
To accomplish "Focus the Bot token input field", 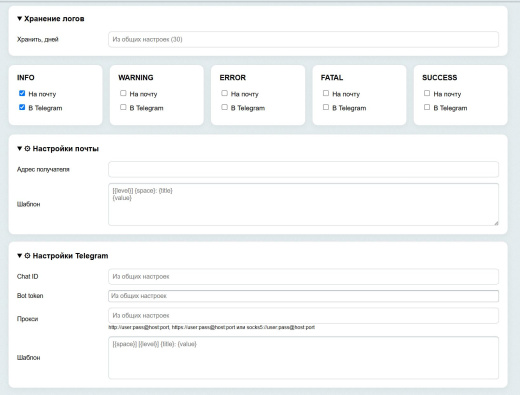I will click(x=303, y=296).
